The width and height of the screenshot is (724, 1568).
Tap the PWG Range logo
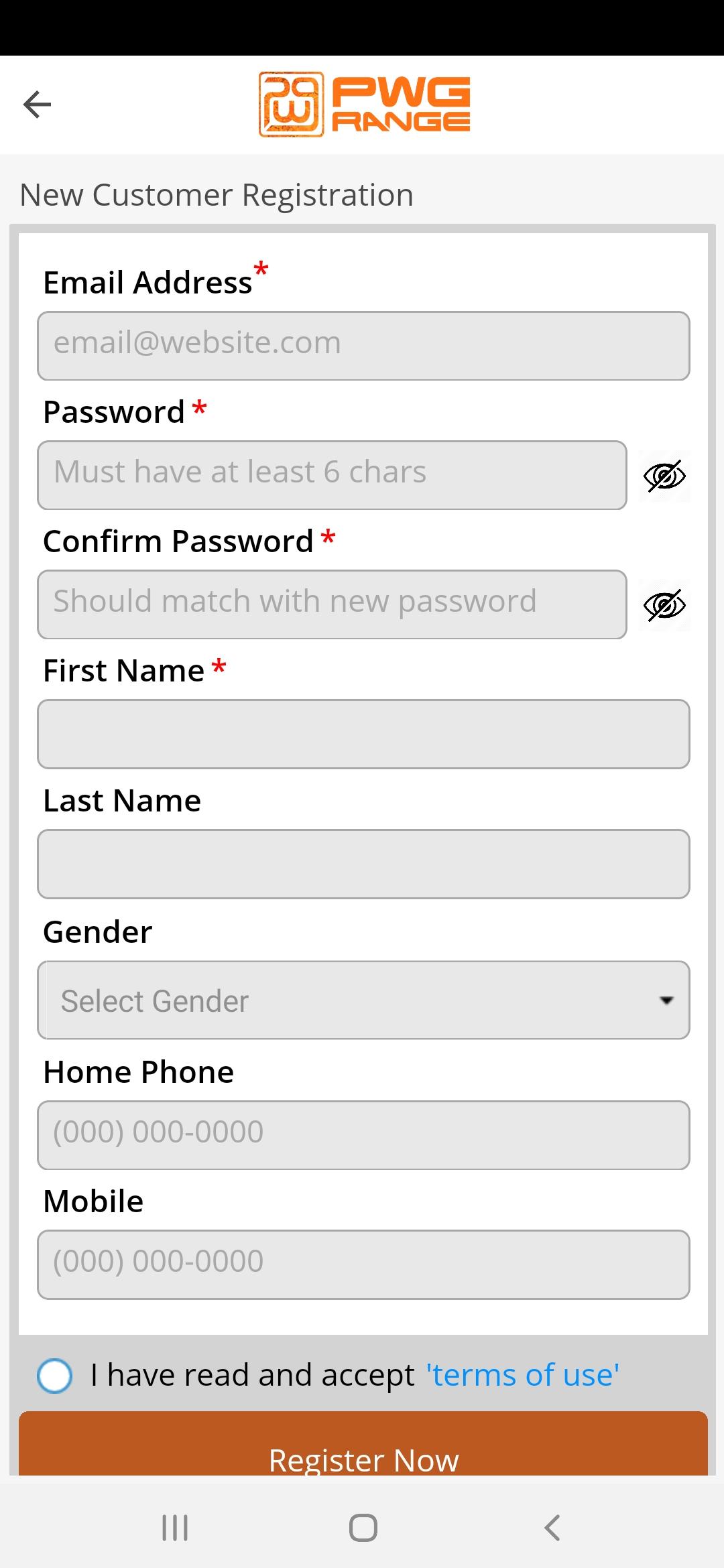(364, 105)
